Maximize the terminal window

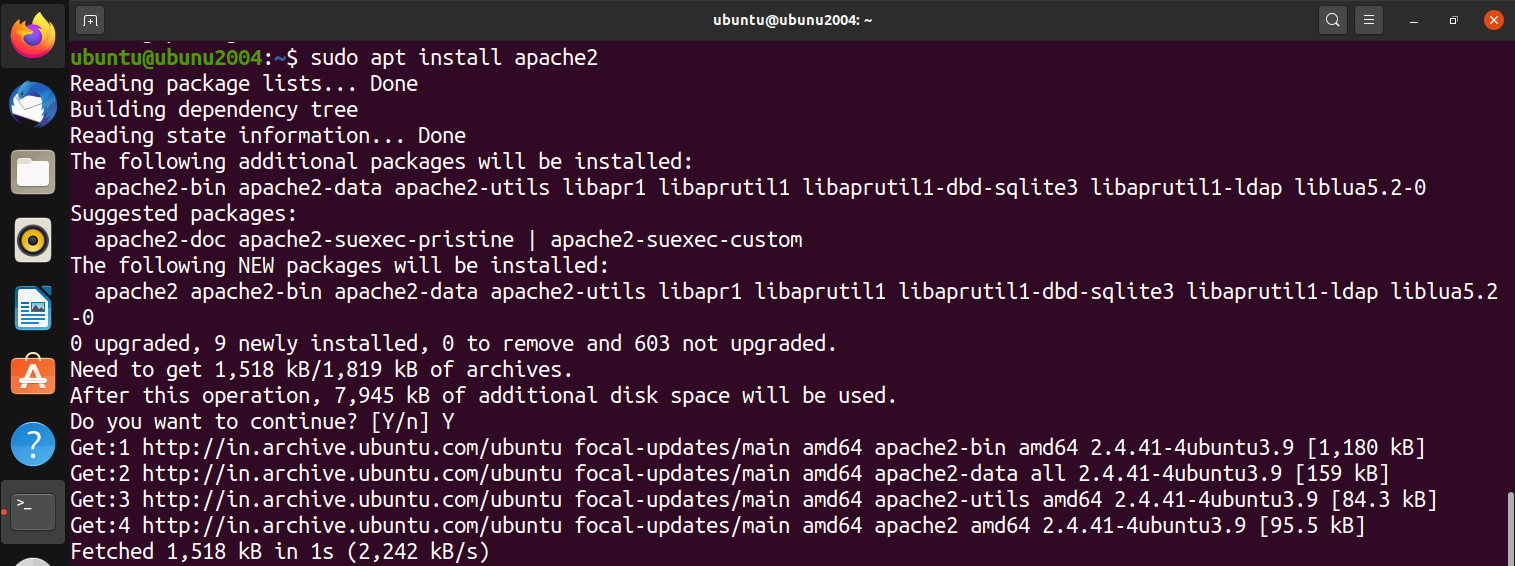1454,20
